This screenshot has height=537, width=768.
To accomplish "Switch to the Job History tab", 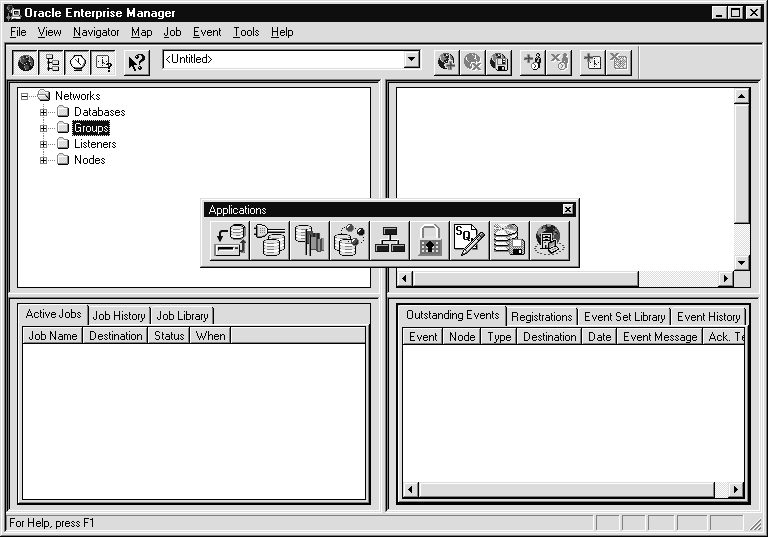I will (x=119, y=316).
